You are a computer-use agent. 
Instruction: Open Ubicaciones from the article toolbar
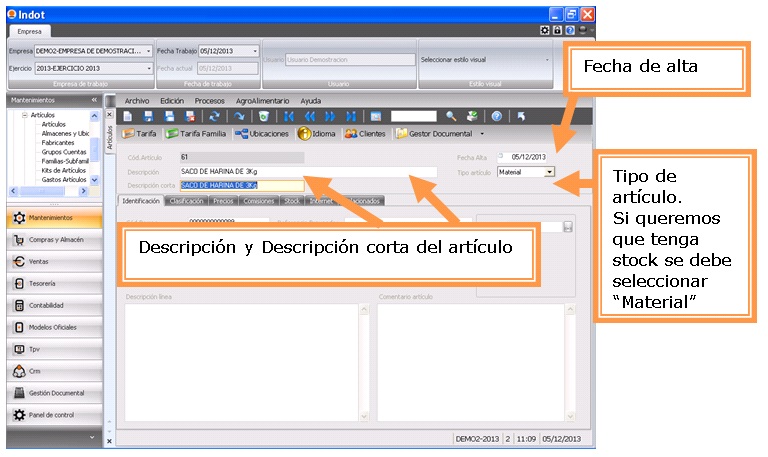point(262,134)
